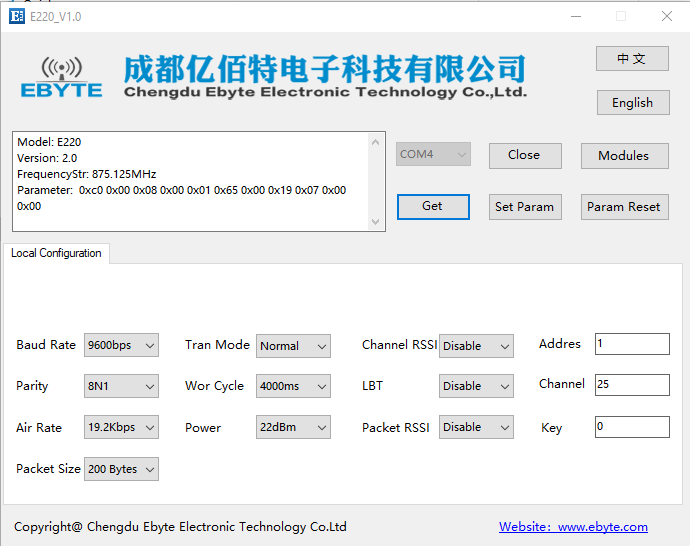Close the E220_V1.0 window
The image size is (690, 546).
click(x=667, y=16)
